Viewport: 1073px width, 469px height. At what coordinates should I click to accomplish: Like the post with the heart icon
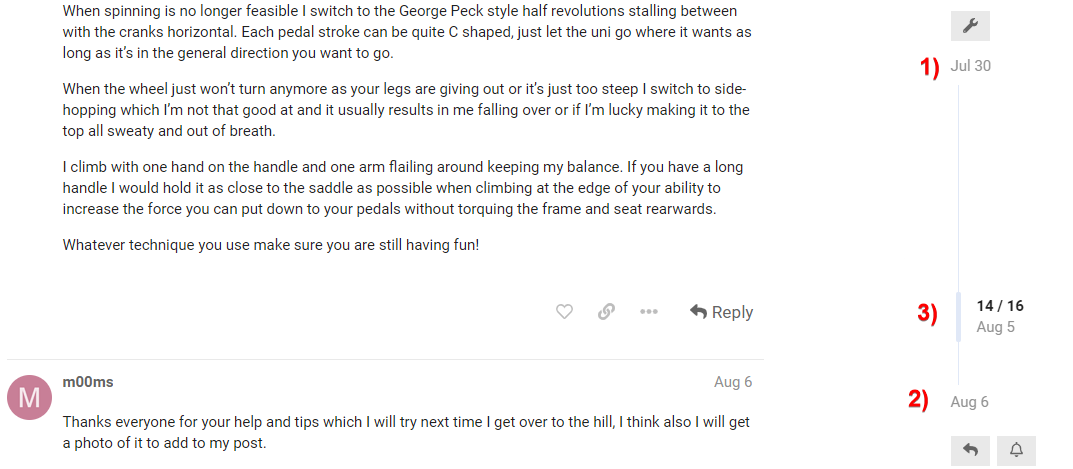tap(564, 312)
